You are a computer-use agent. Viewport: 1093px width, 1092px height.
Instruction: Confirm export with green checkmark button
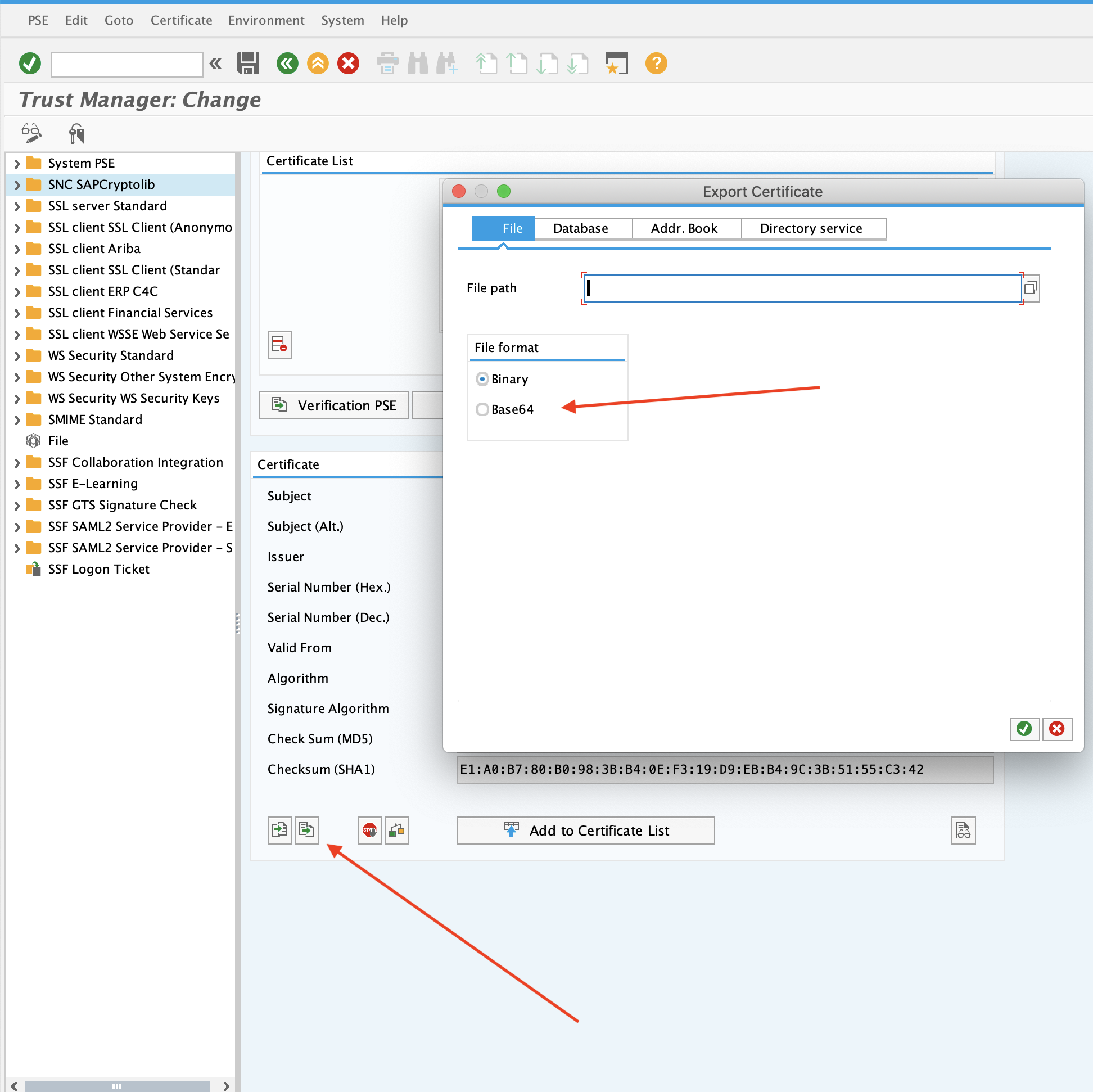point(1024,728)
